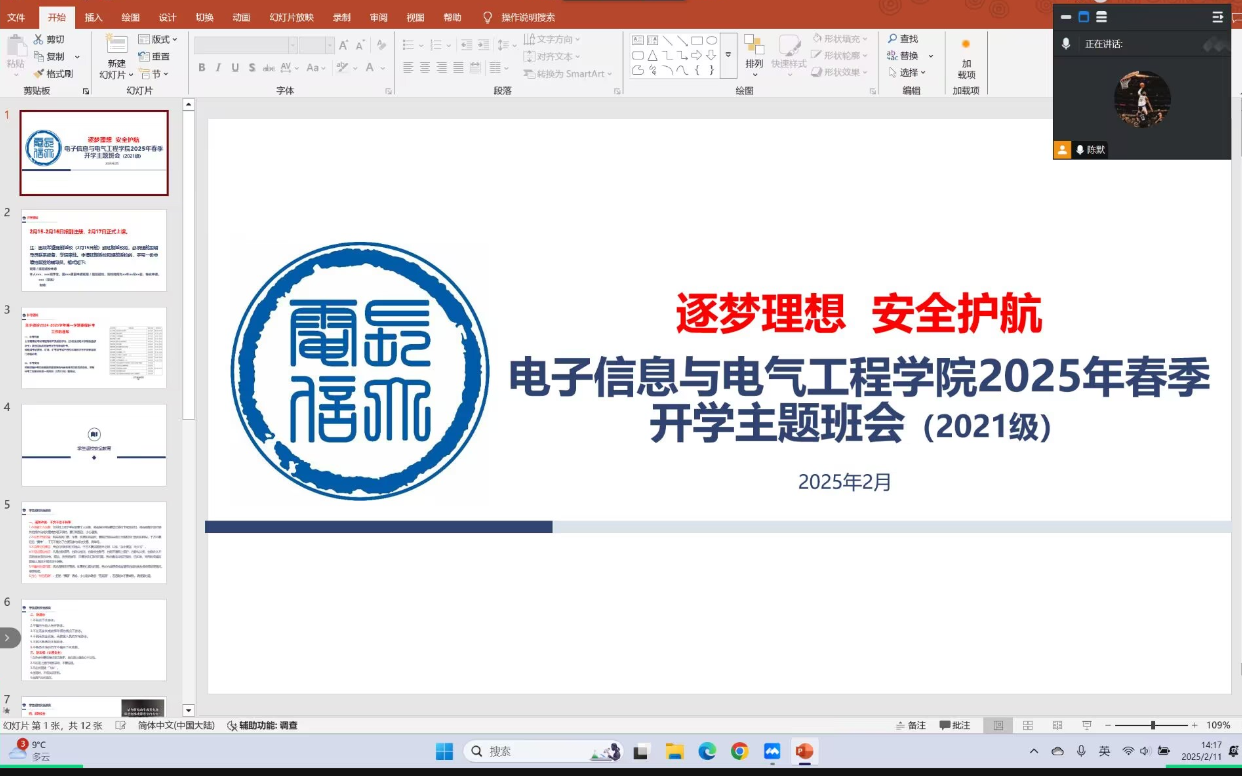Open the 节 (Section) dropdown menu
This screenshot has width=1242, height=776.
155,74
